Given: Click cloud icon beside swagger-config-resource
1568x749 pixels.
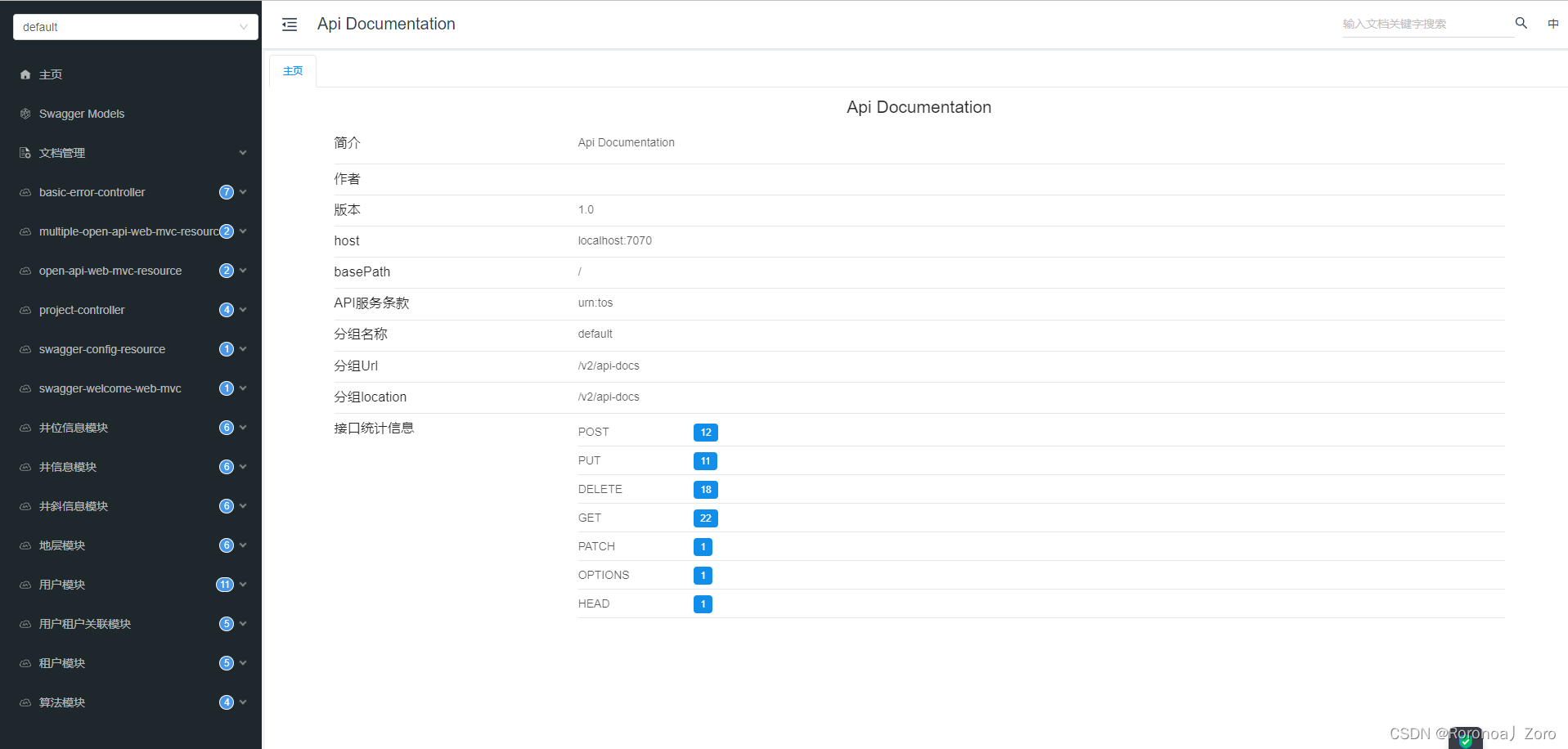Looking at the screenshot, I should coord(25,349).
